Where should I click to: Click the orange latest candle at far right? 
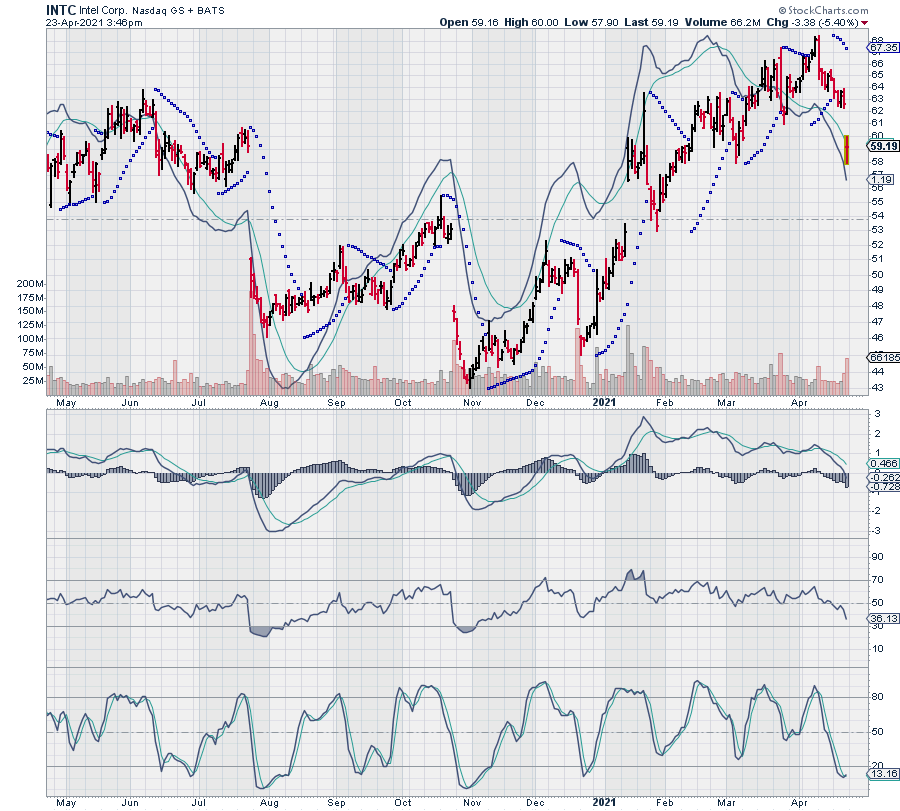pos(847,149)
